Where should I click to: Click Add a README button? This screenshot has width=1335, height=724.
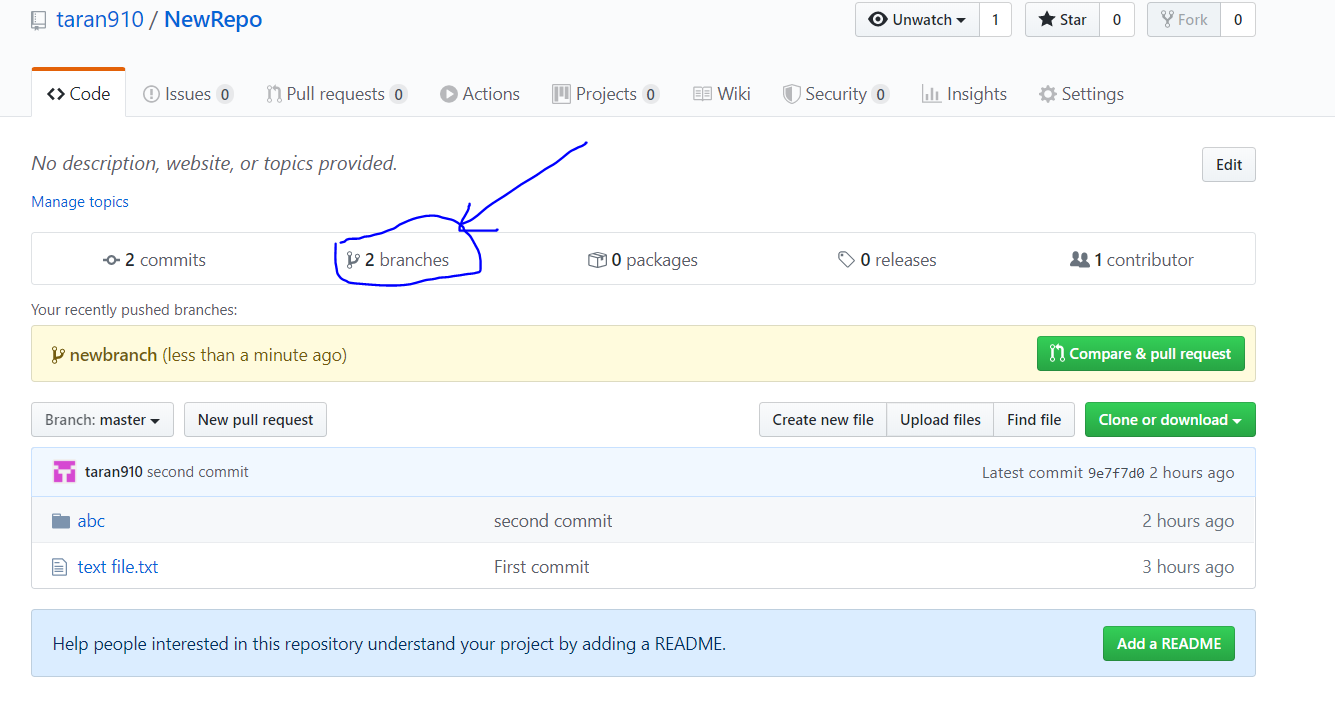pos(1169,644)
